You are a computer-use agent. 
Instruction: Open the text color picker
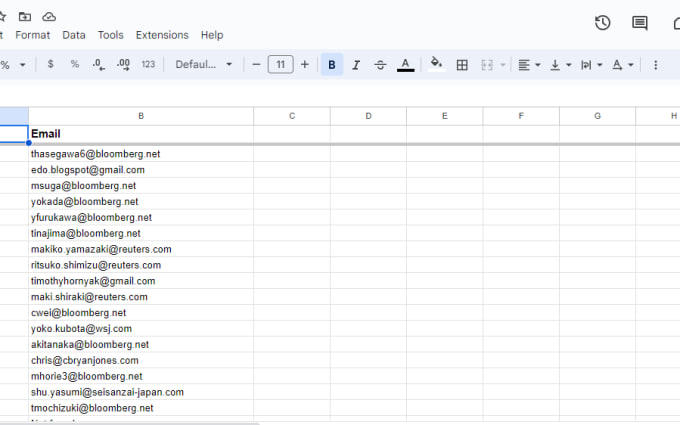(x=405, y=64)
